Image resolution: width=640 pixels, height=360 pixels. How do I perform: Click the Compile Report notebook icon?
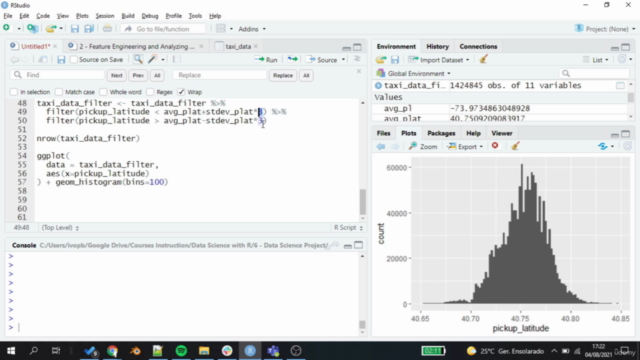[176, 60]
